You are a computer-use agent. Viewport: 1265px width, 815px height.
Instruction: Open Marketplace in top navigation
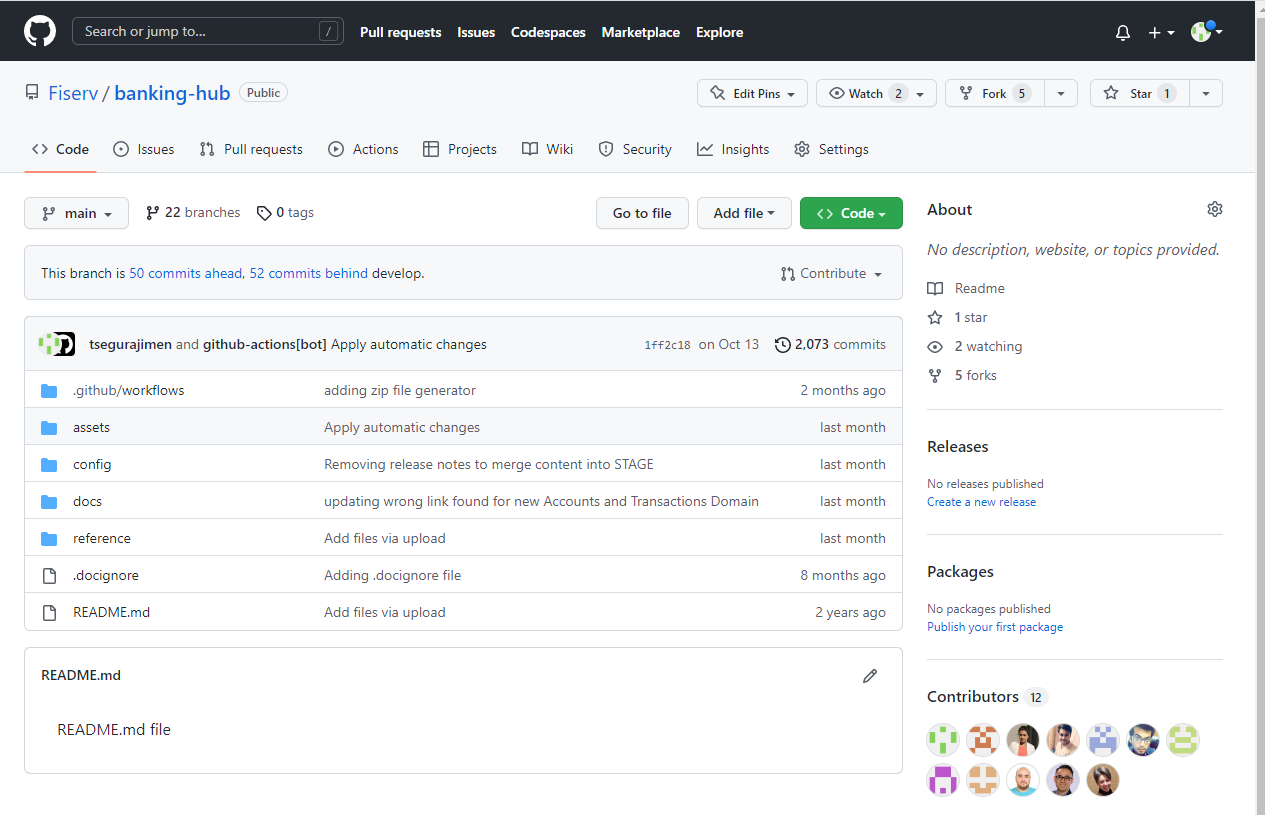(640, 32)
